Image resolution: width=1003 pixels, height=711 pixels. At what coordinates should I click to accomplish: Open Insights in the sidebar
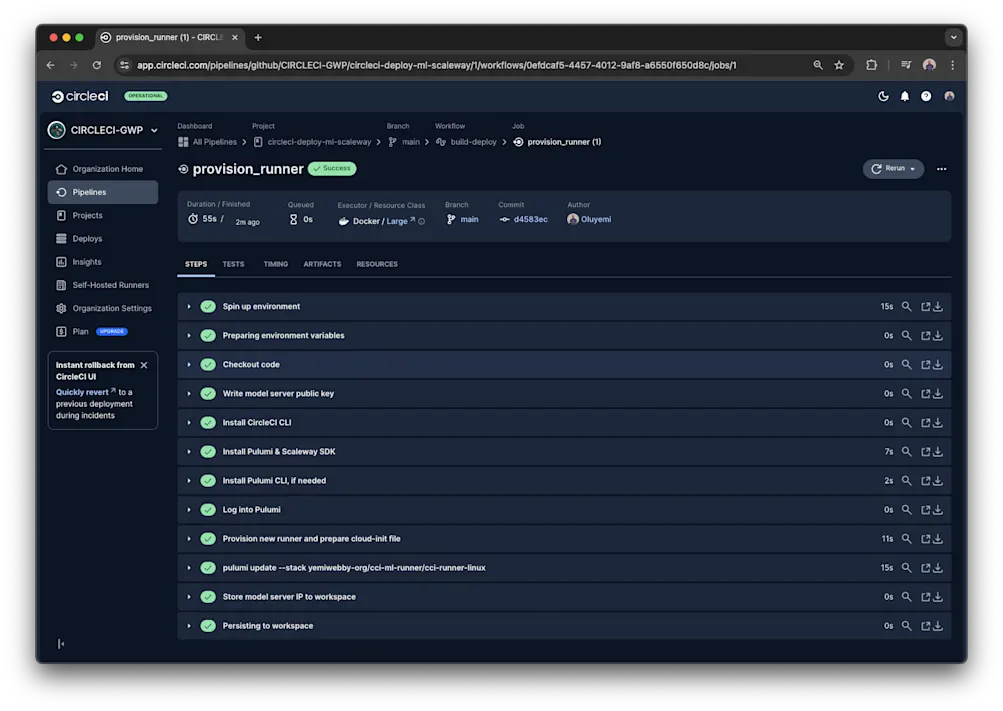(x=102, y=262)
